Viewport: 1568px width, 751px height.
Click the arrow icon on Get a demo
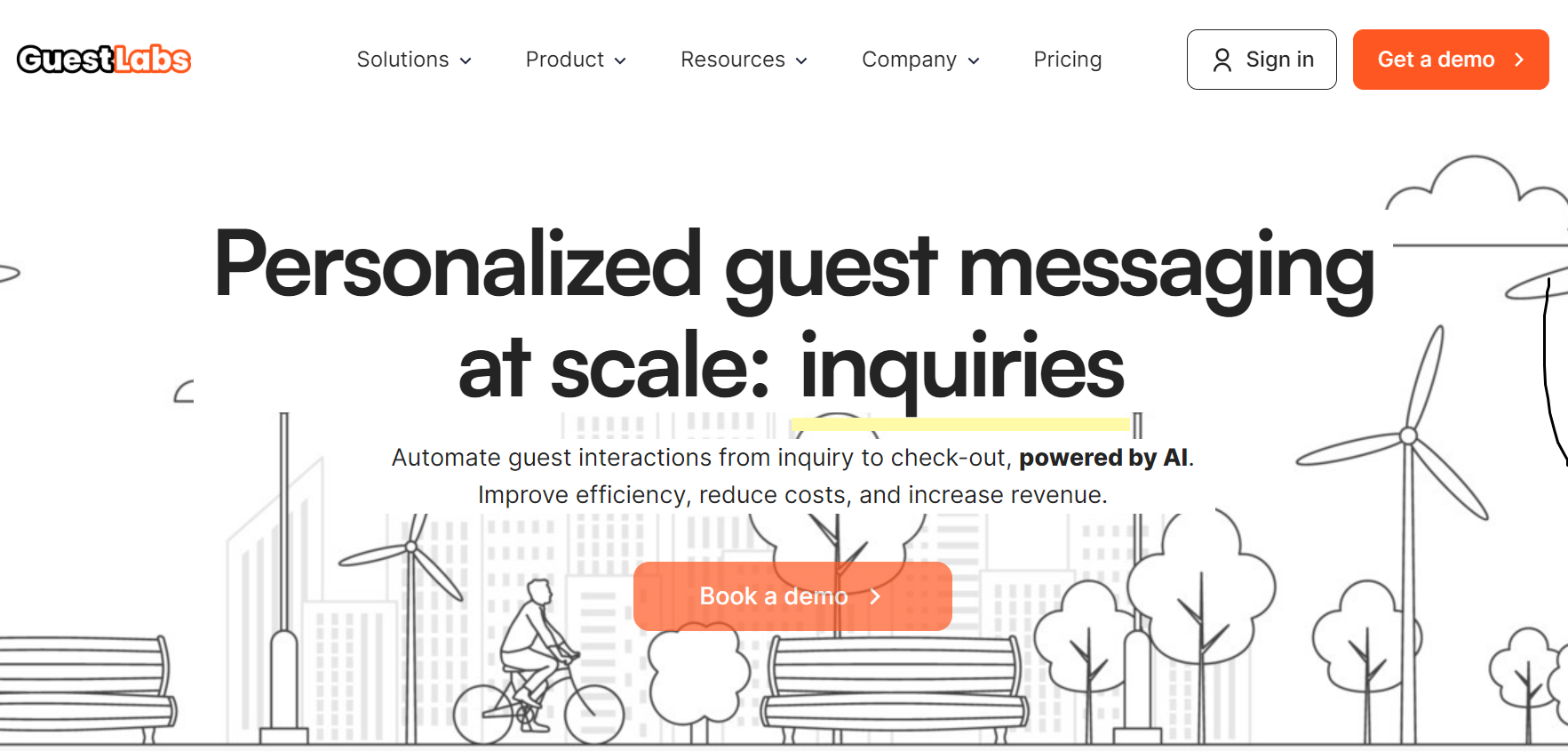1519,60
